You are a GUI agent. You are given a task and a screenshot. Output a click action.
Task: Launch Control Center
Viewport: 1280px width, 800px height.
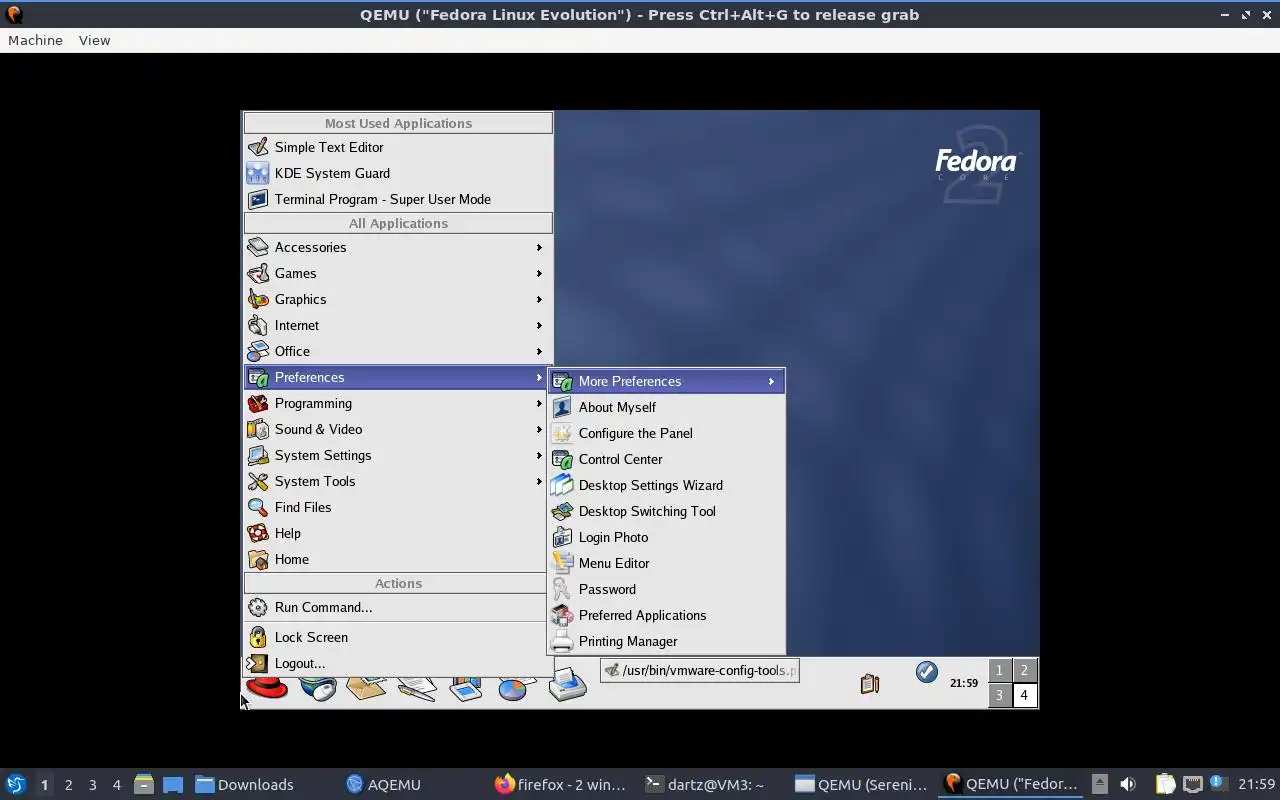(667, 459)
